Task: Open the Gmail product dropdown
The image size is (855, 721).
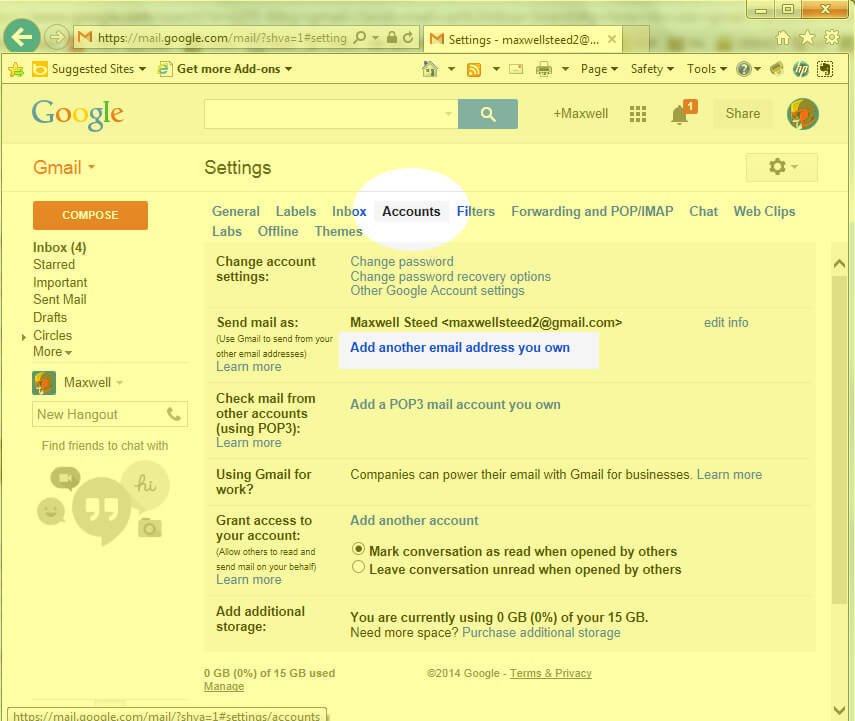Action: pyautogui.click(x=64, y=167)
